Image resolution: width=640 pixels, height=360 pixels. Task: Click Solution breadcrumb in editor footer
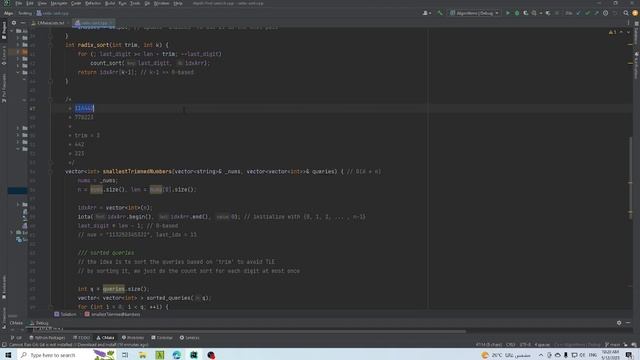tap(65, 314)
